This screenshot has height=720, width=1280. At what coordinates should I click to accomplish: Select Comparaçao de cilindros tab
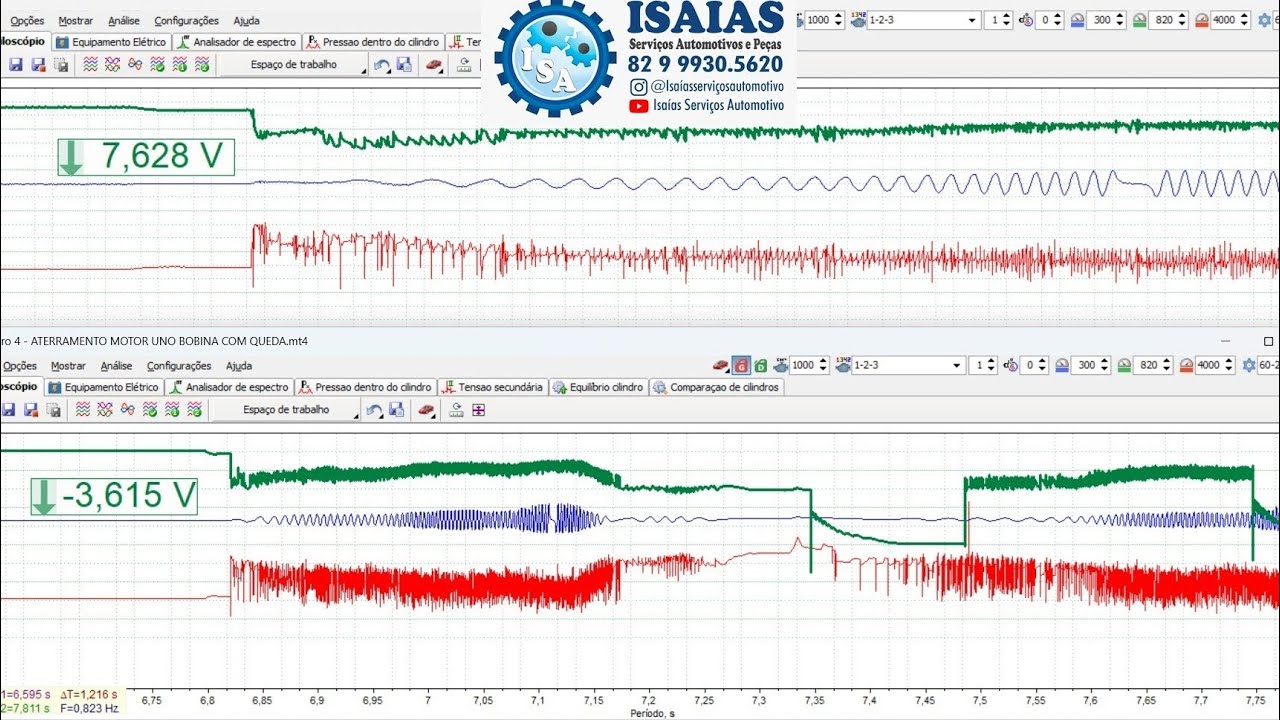(x=716, y=387)
